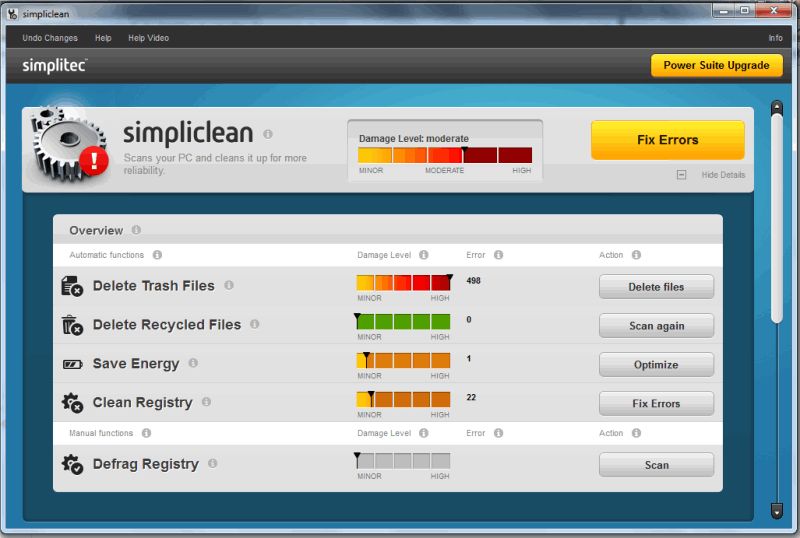Click the Overview heading text

click(96, 230)
